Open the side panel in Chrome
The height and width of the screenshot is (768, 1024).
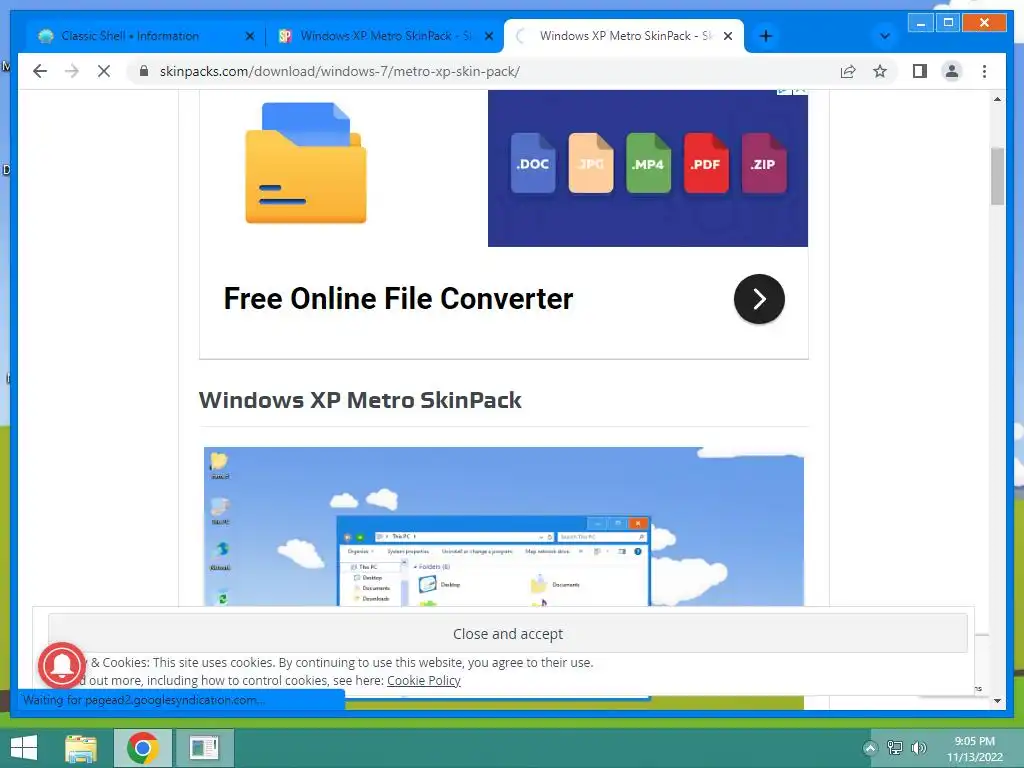920,71
